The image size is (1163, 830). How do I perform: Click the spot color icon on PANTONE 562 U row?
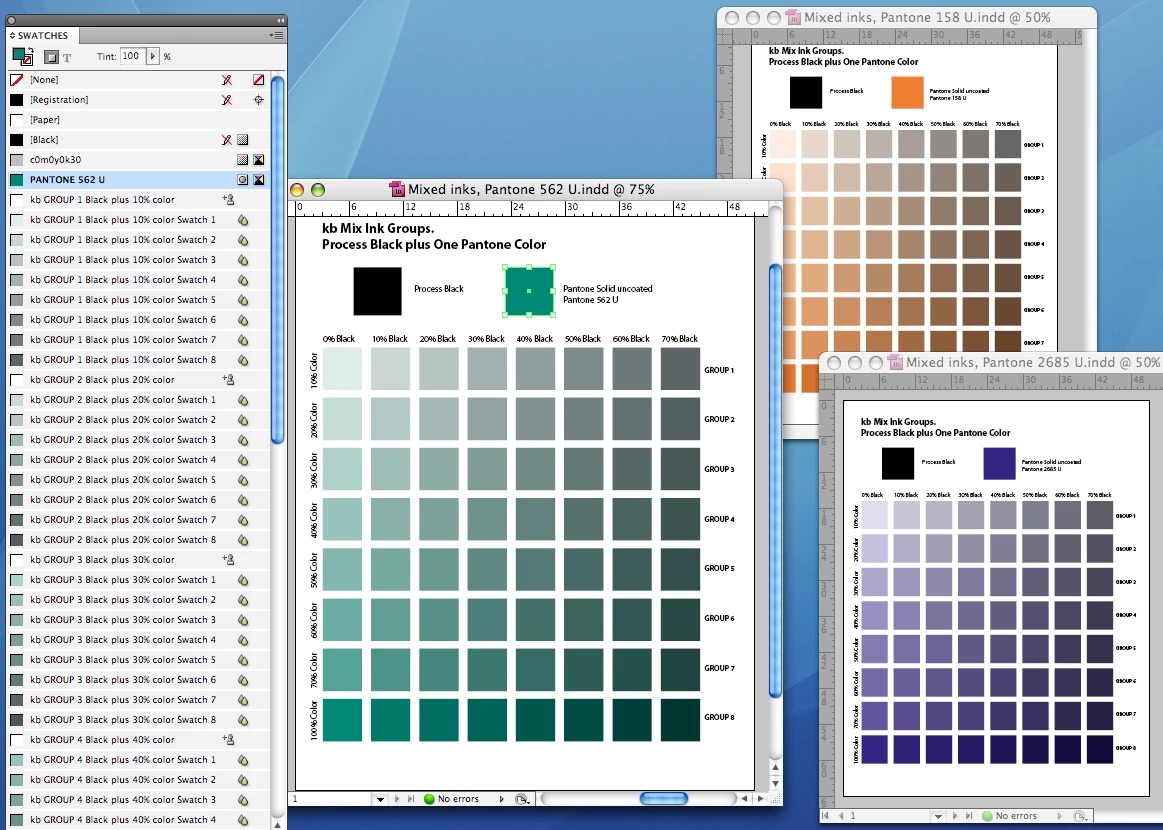pos(243,179)
